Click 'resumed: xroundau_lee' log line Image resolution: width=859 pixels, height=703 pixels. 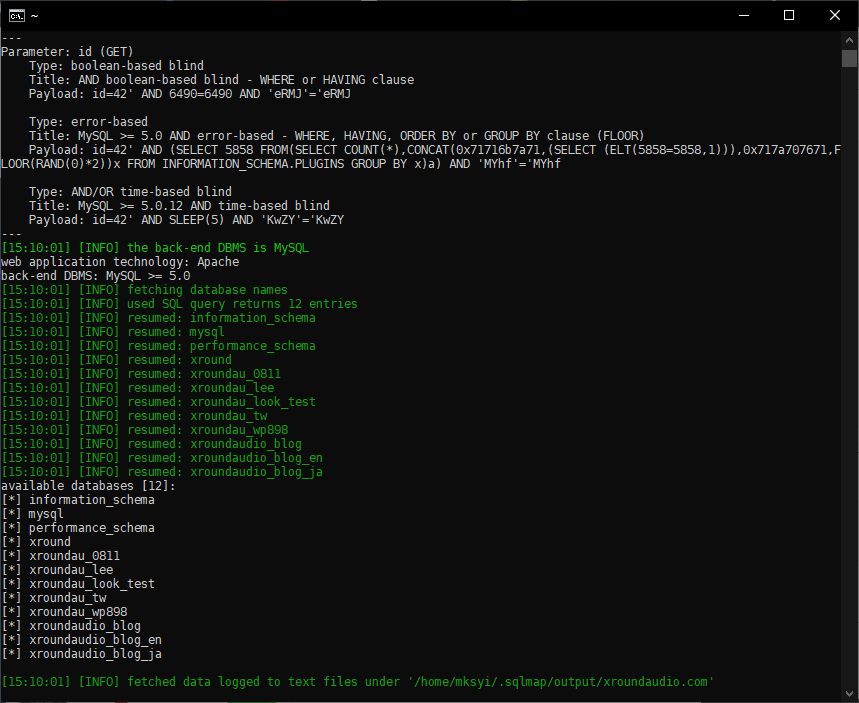[138, 388]
